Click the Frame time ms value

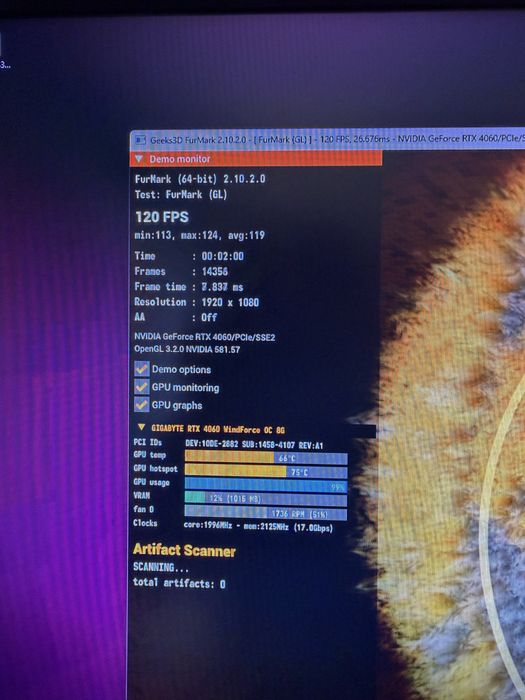click(x=222, y=287)
